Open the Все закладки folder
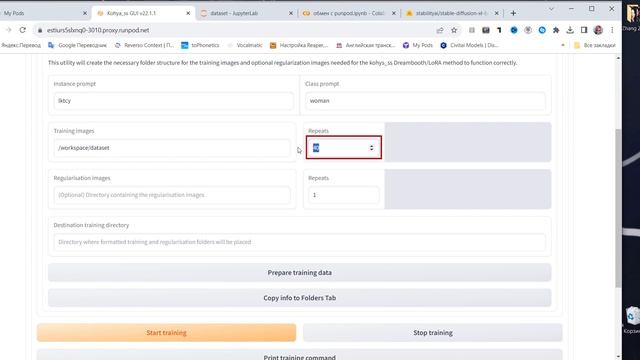This screenshot has width=640, height=360. pyautogui.click(x=595, y=45)
